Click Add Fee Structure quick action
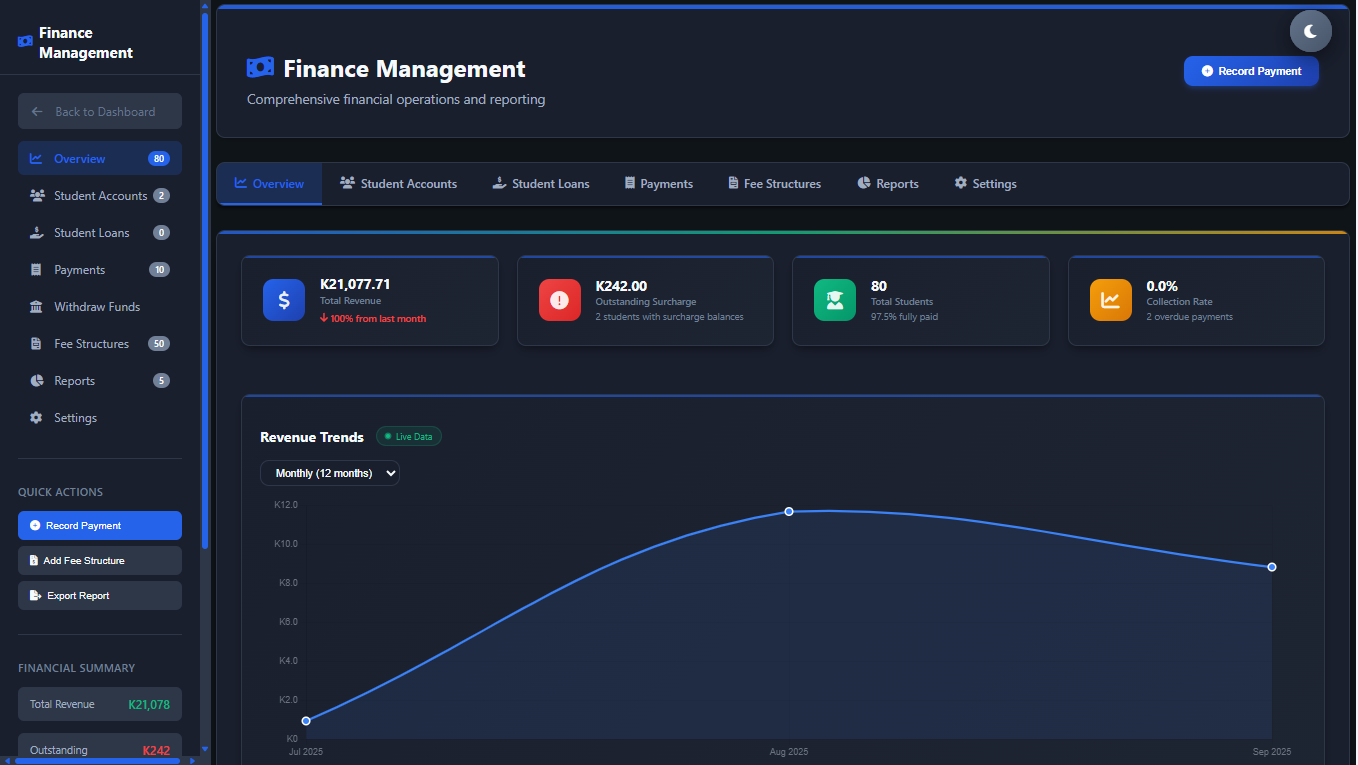Image resolution: width=1358 pixels, height=765 pixels. pyautogui.click(x=100, y=561)
